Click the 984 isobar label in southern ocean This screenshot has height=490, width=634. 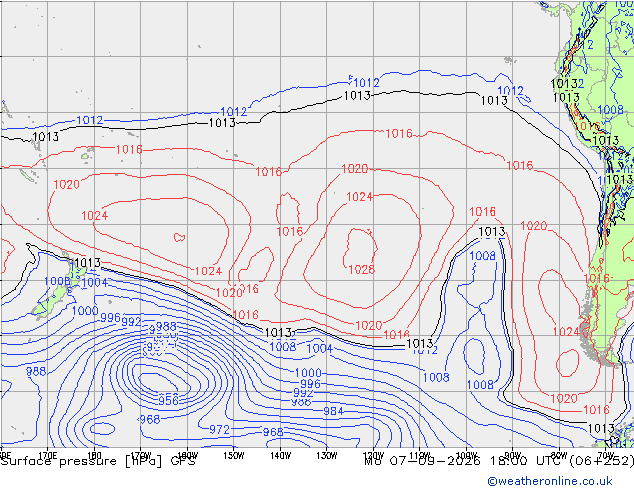[333, 411]
